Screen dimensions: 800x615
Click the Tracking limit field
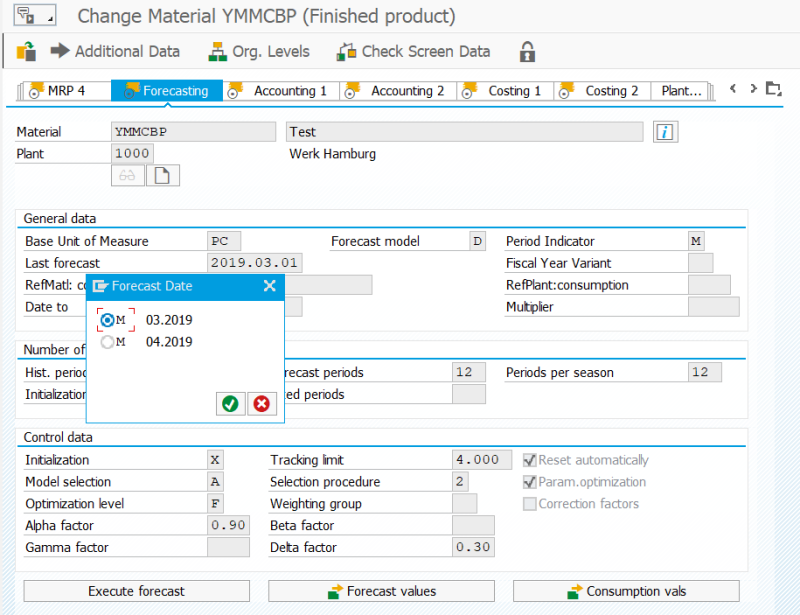(x=482, y=460)
